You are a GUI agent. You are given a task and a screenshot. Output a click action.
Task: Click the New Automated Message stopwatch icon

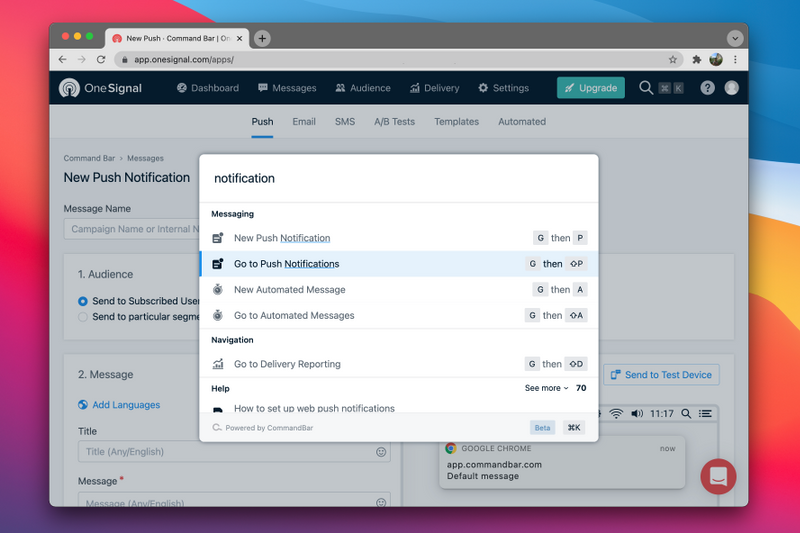[218, 289]
